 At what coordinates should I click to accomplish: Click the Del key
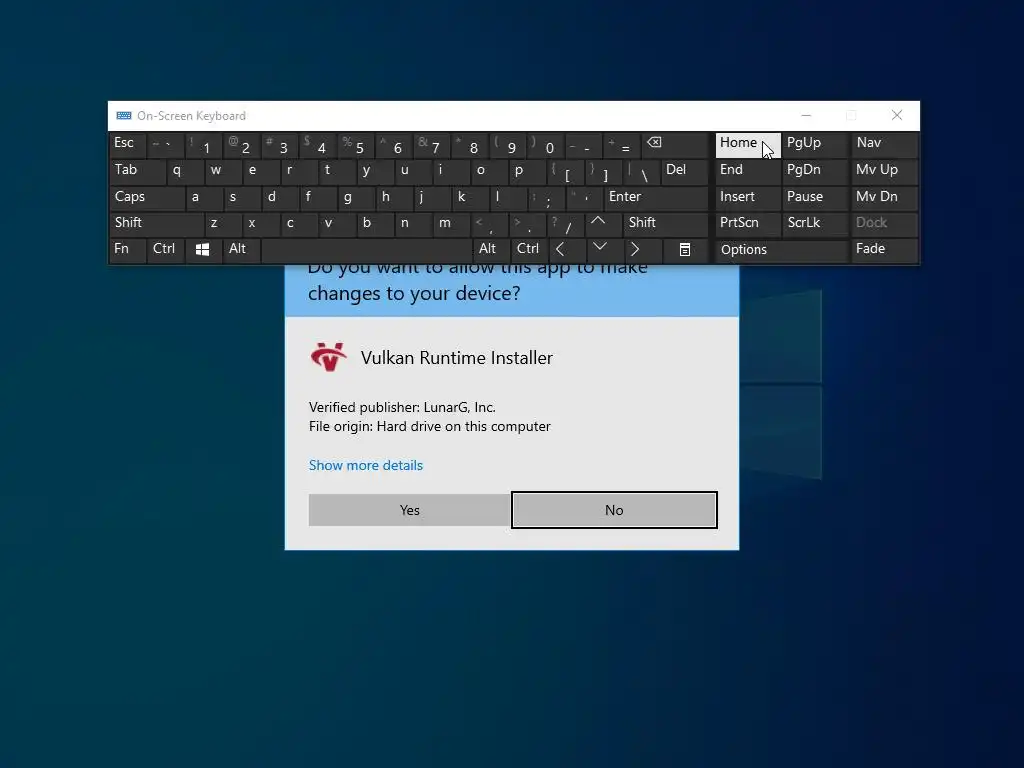tap(684, 170)
